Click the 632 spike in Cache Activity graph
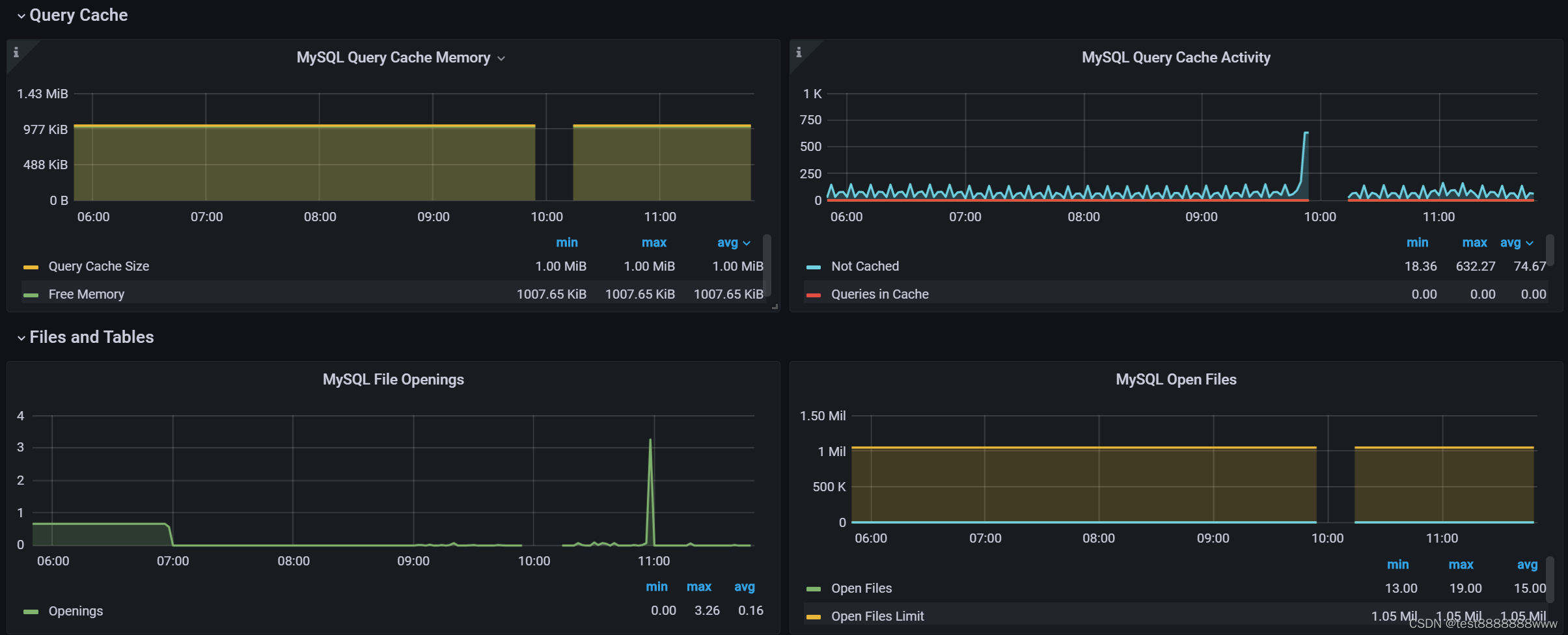1568x635 pixels. (1306, 133)
